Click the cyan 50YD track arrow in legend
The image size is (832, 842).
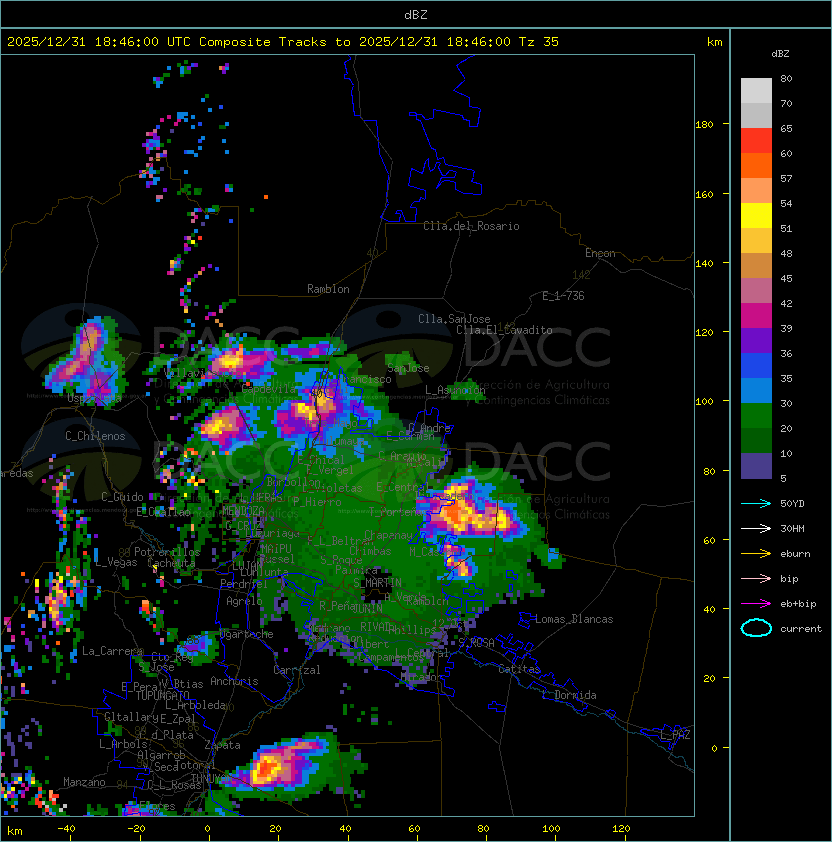pos(756,504)
